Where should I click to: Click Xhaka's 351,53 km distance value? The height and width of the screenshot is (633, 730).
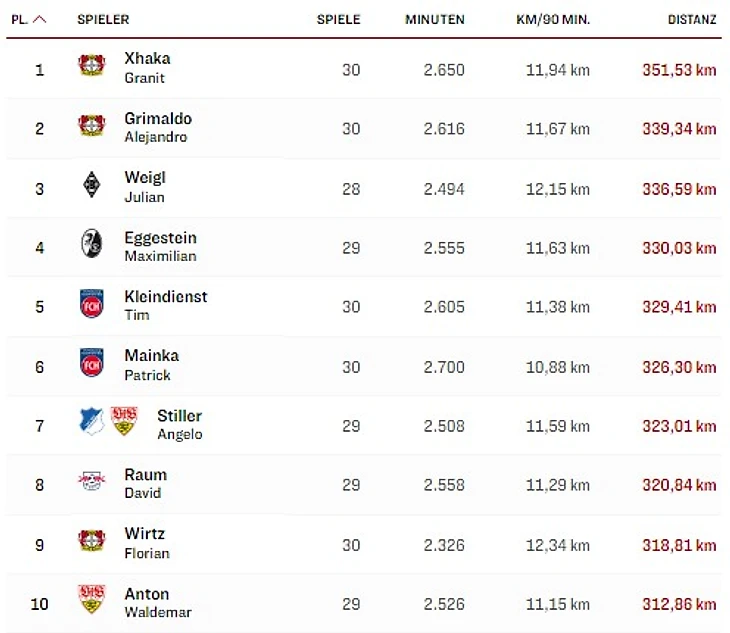pos(679,71)
